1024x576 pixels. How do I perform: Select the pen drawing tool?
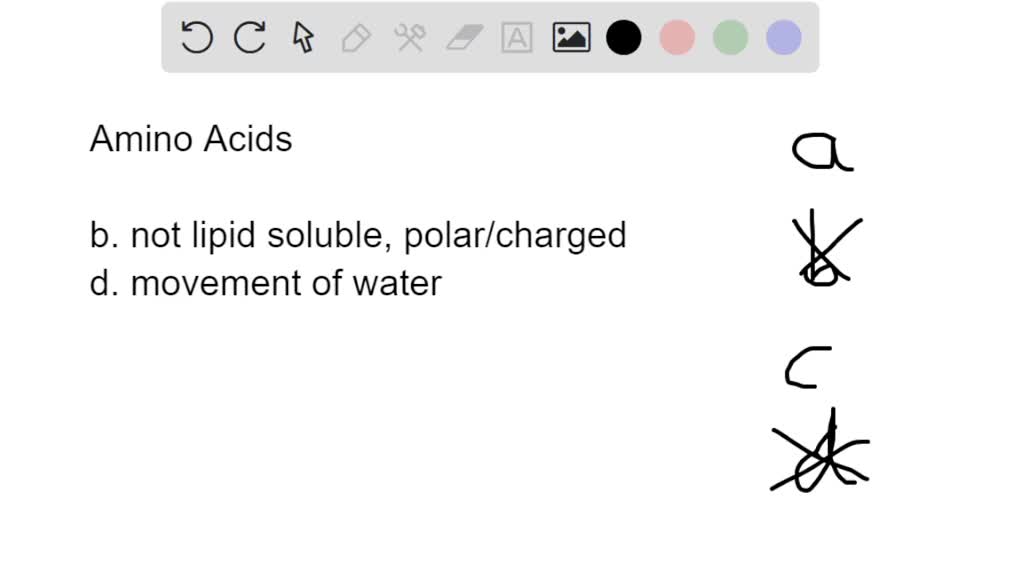[x=356, y=37]
